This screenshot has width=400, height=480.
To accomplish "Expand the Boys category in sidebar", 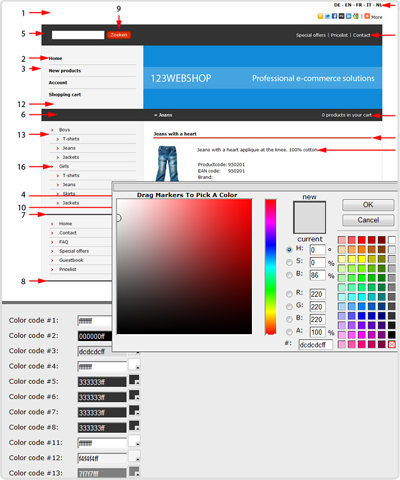I will [x=64, y=130].
